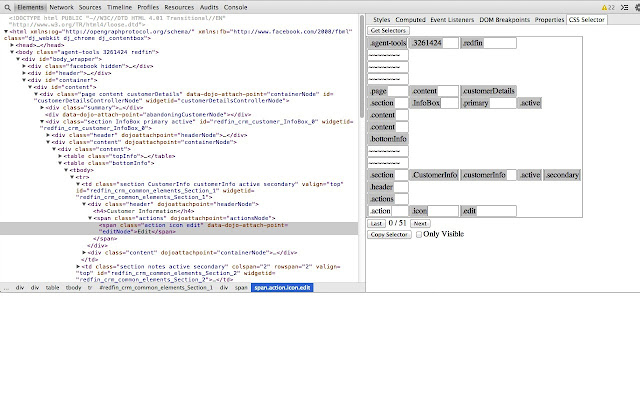Switch to the Sources panel
The width and height of the screenshot is (640, 400).
pyautogui.click(x=90, y=7)
